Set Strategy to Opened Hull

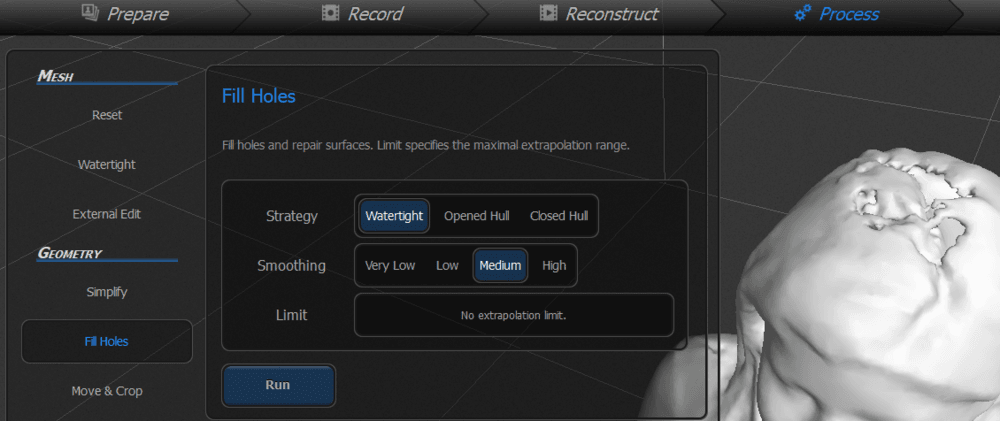tap(476, 216)
